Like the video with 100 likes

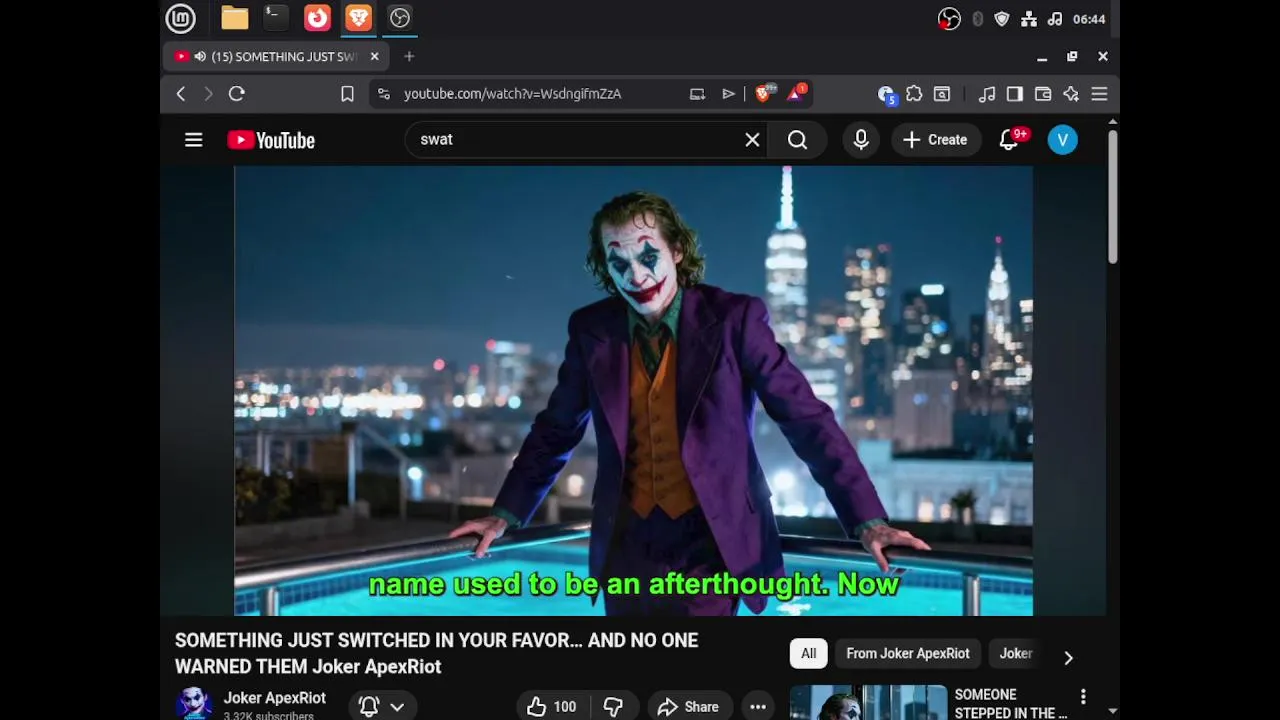pyautogui.click(x=552, y=707)
